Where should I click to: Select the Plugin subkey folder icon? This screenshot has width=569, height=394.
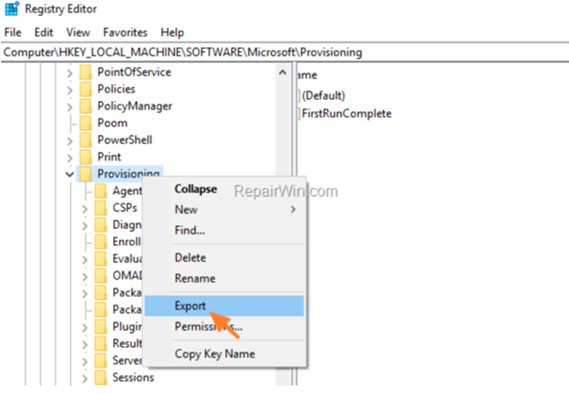(101, 327)
